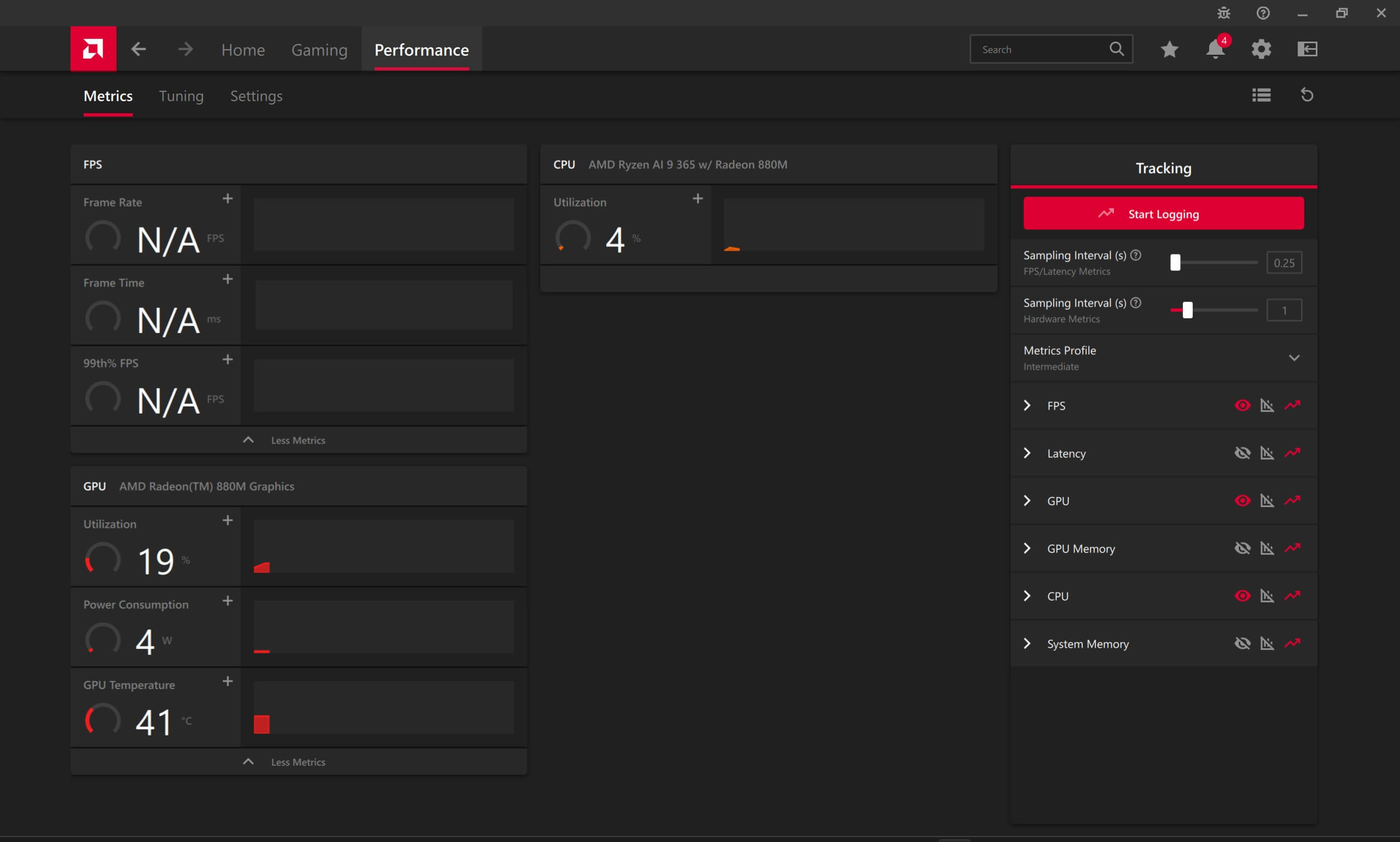The height and width of the screenshot is (842, 1400).
Task: Click the CPU row logging trend icon
Action: tap(1292, 596)
